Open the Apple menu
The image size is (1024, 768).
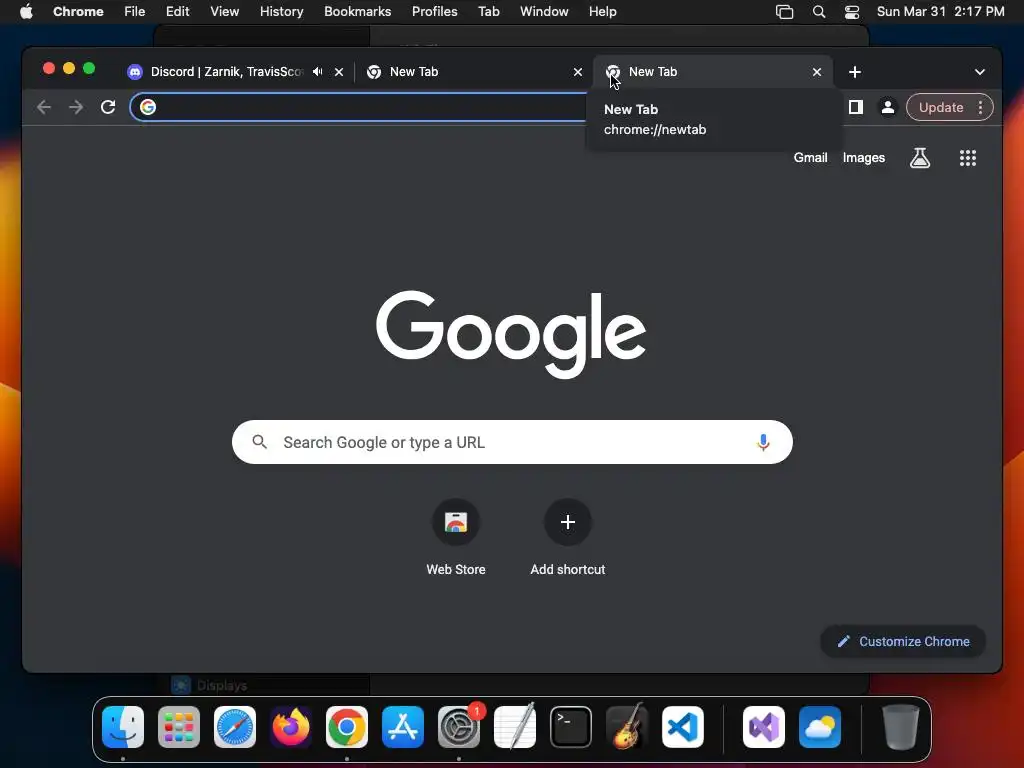[26, 12]
